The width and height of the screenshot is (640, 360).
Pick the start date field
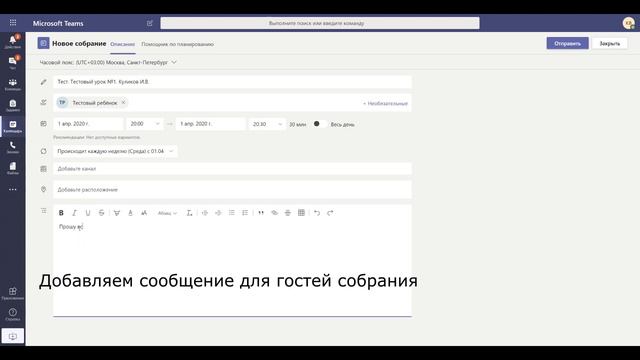[x=88, y=124]
